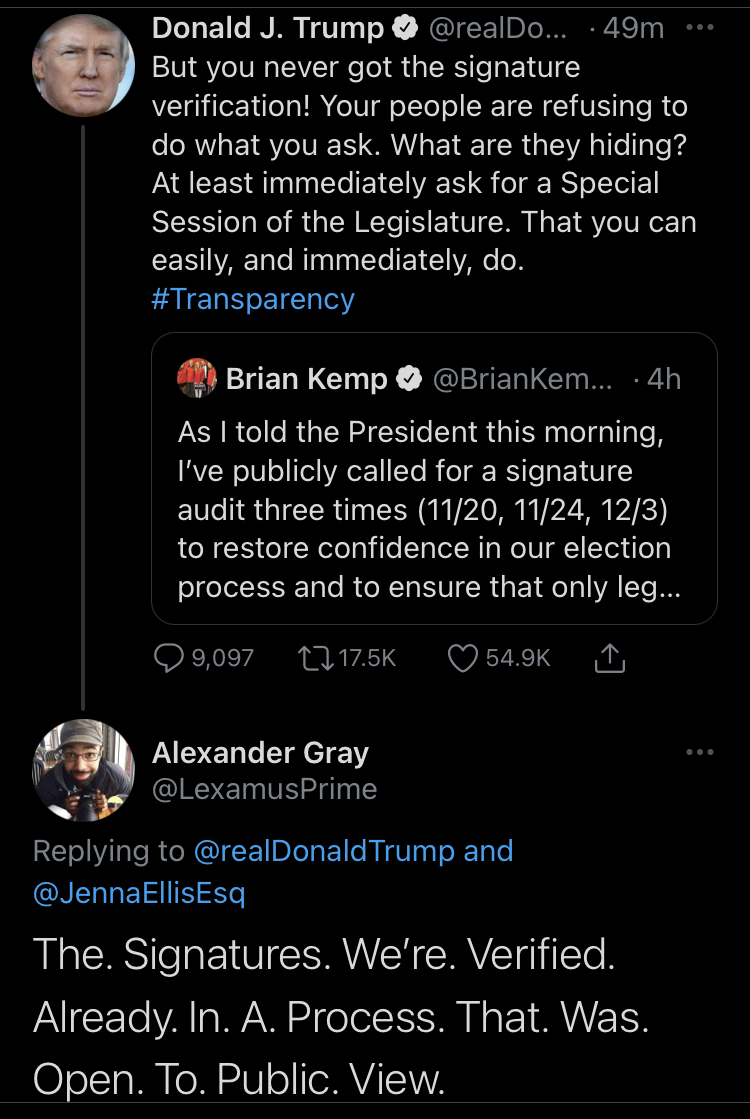Screen dimensions: 750x1119
Task: Click the verified badge beside Brian Kemp
Action: click(409, 379)
